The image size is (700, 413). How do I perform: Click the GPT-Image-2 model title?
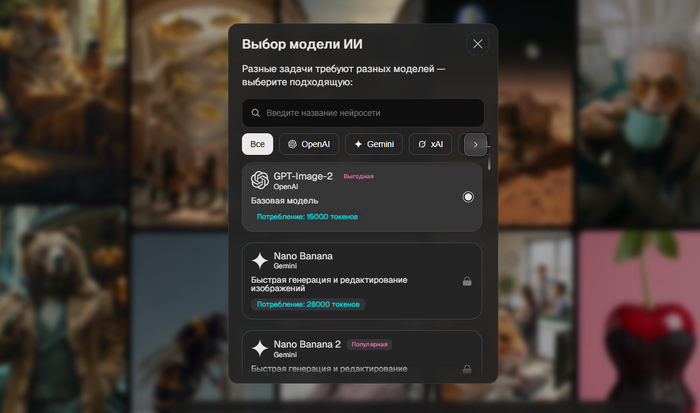click(303, 176)
